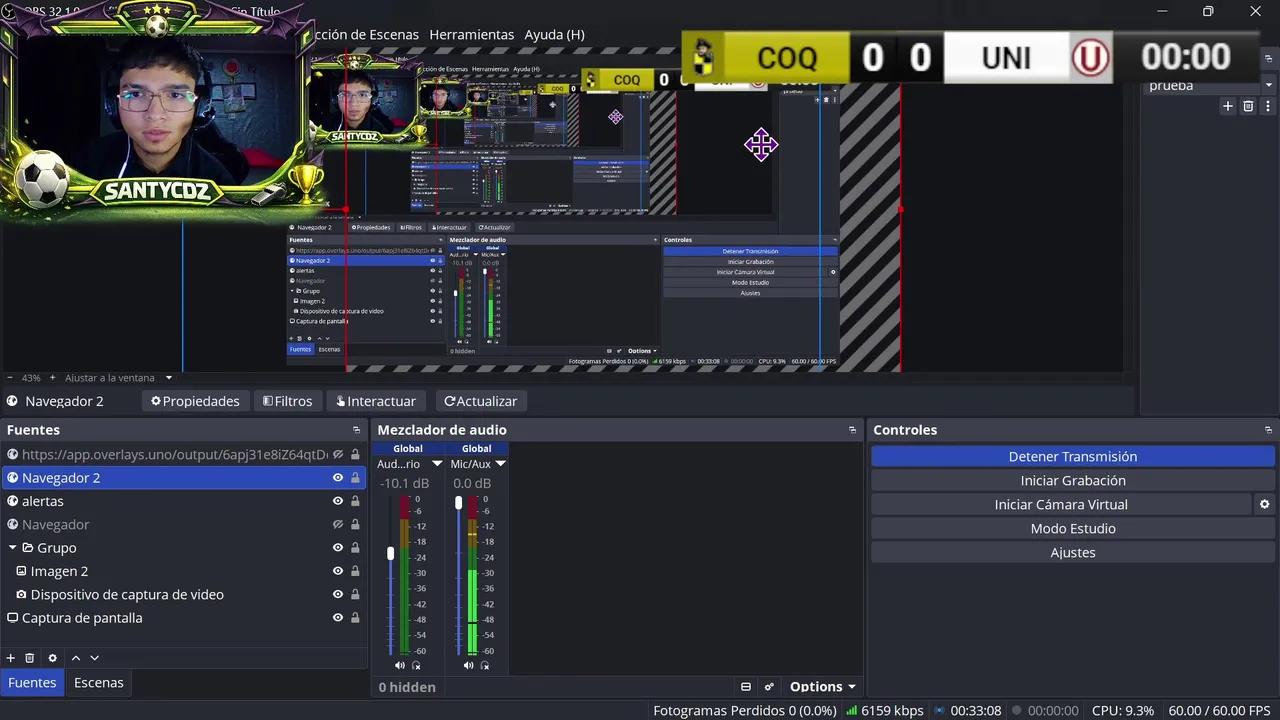Select the COQ vs UNI scoreboard in preview
This screenshot has height=720, width=1280.
(x=970, y=57)
